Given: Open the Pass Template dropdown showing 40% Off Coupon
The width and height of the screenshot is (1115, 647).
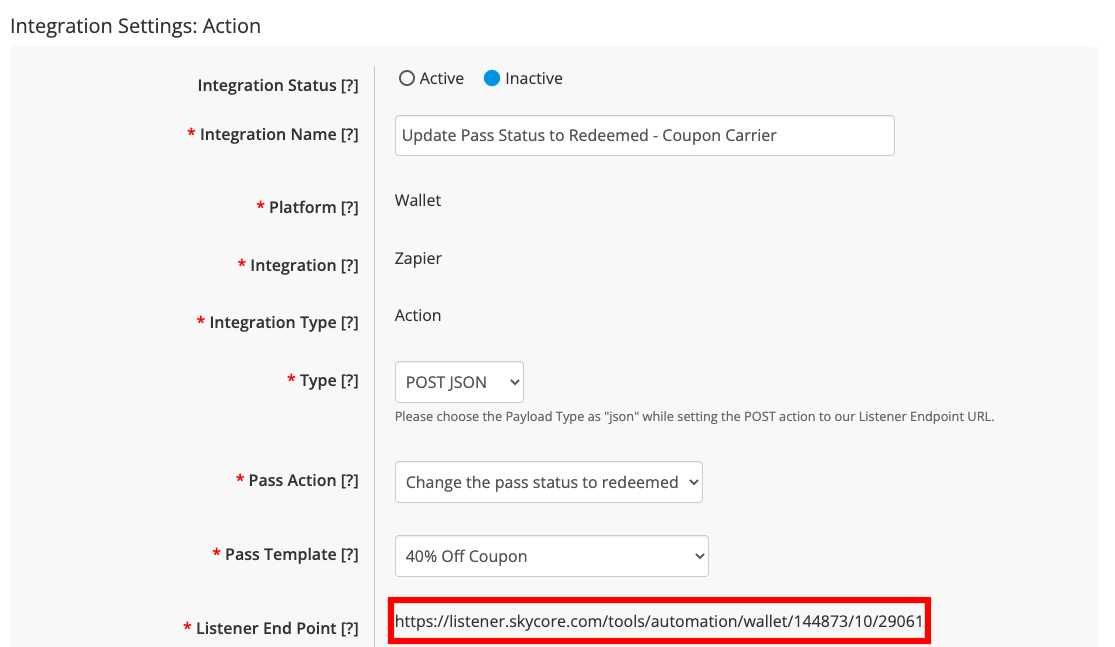Looking at the screenshot, I should (x=551, y=556).
